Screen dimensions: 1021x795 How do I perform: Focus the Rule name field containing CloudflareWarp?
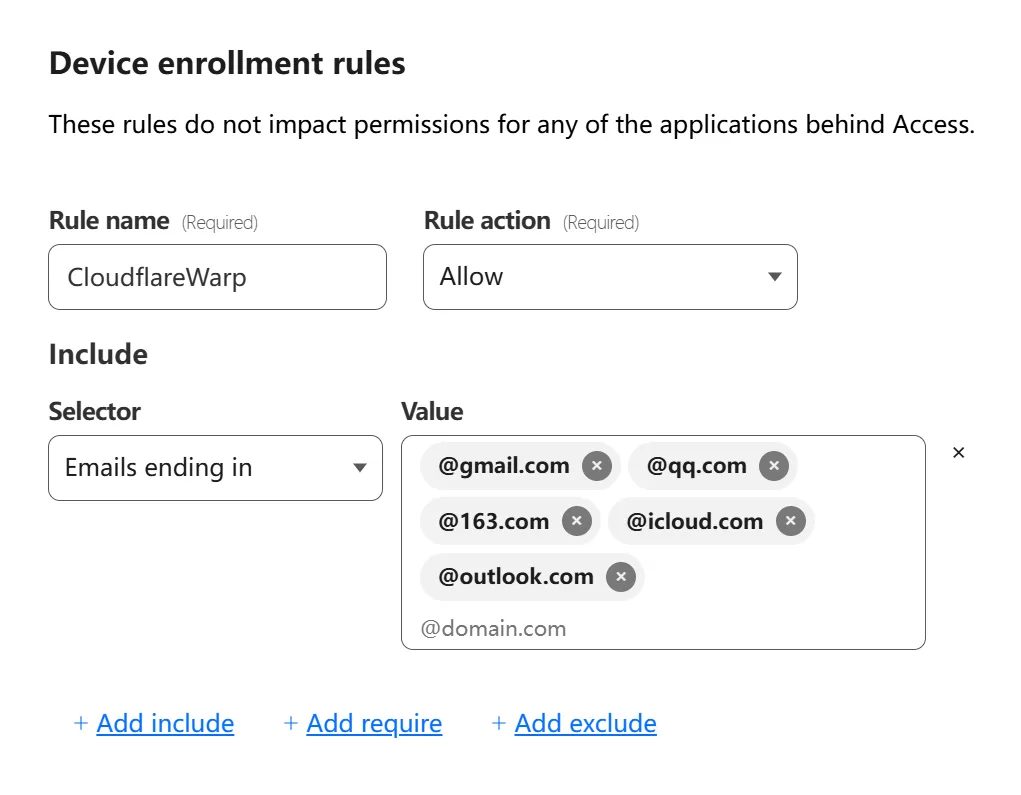click(x=217, y=277)
